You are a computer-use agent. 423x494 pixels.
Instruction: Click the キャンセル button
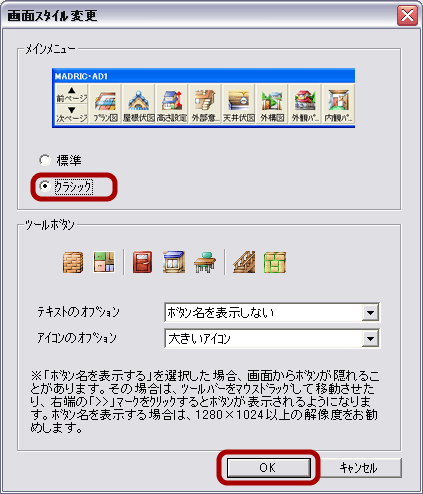(x=358, y=467)
